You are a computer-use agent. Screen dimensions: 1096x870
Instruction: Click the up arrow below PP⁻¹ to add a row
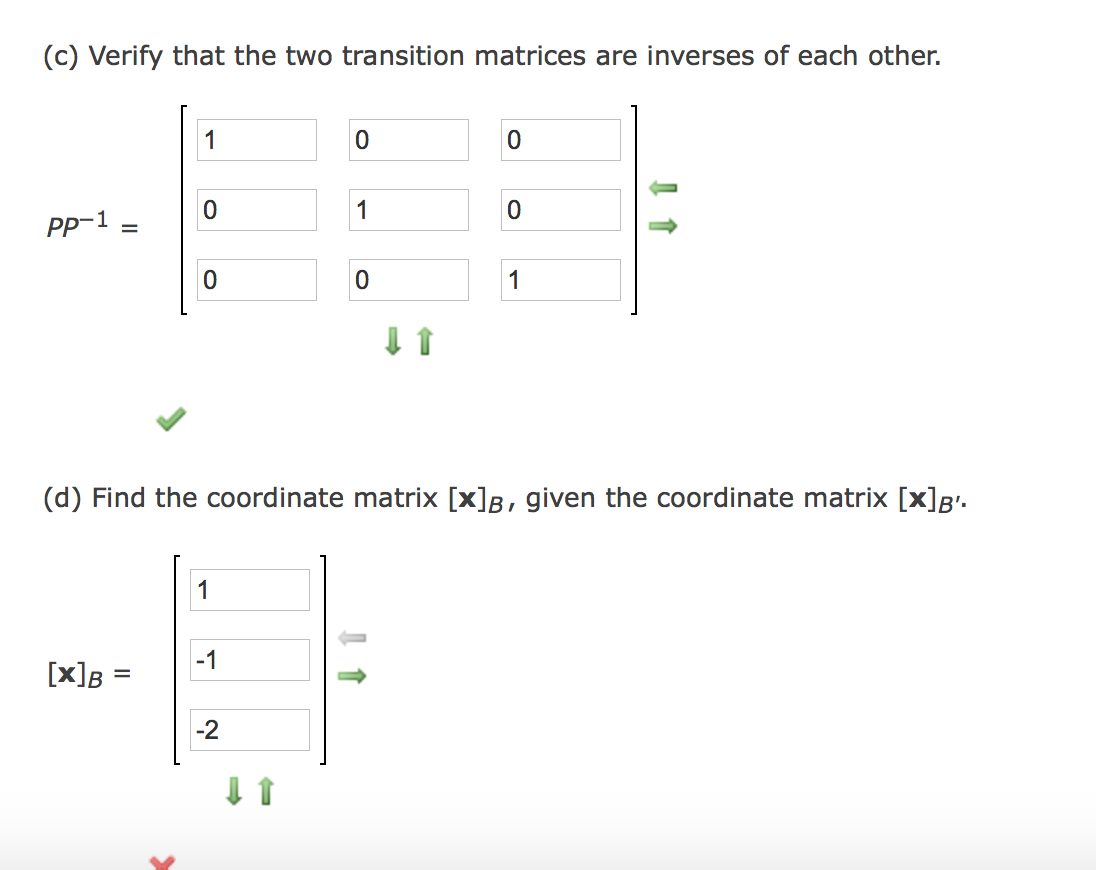point(422,342)
